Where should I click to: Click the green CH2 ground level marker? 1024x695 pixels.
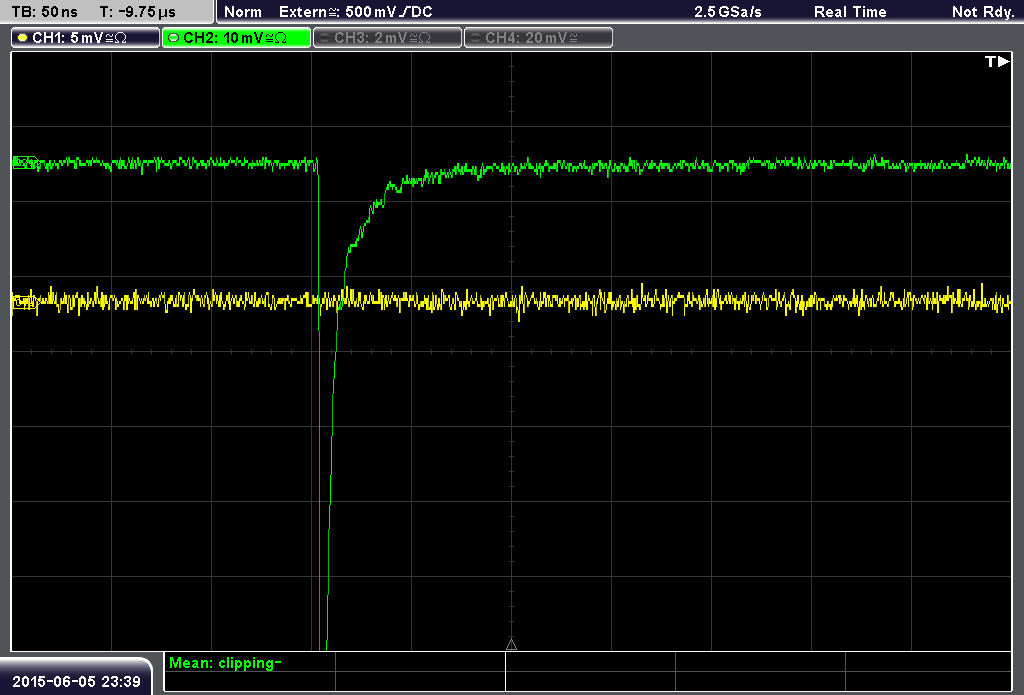click(x=25, y=163)
